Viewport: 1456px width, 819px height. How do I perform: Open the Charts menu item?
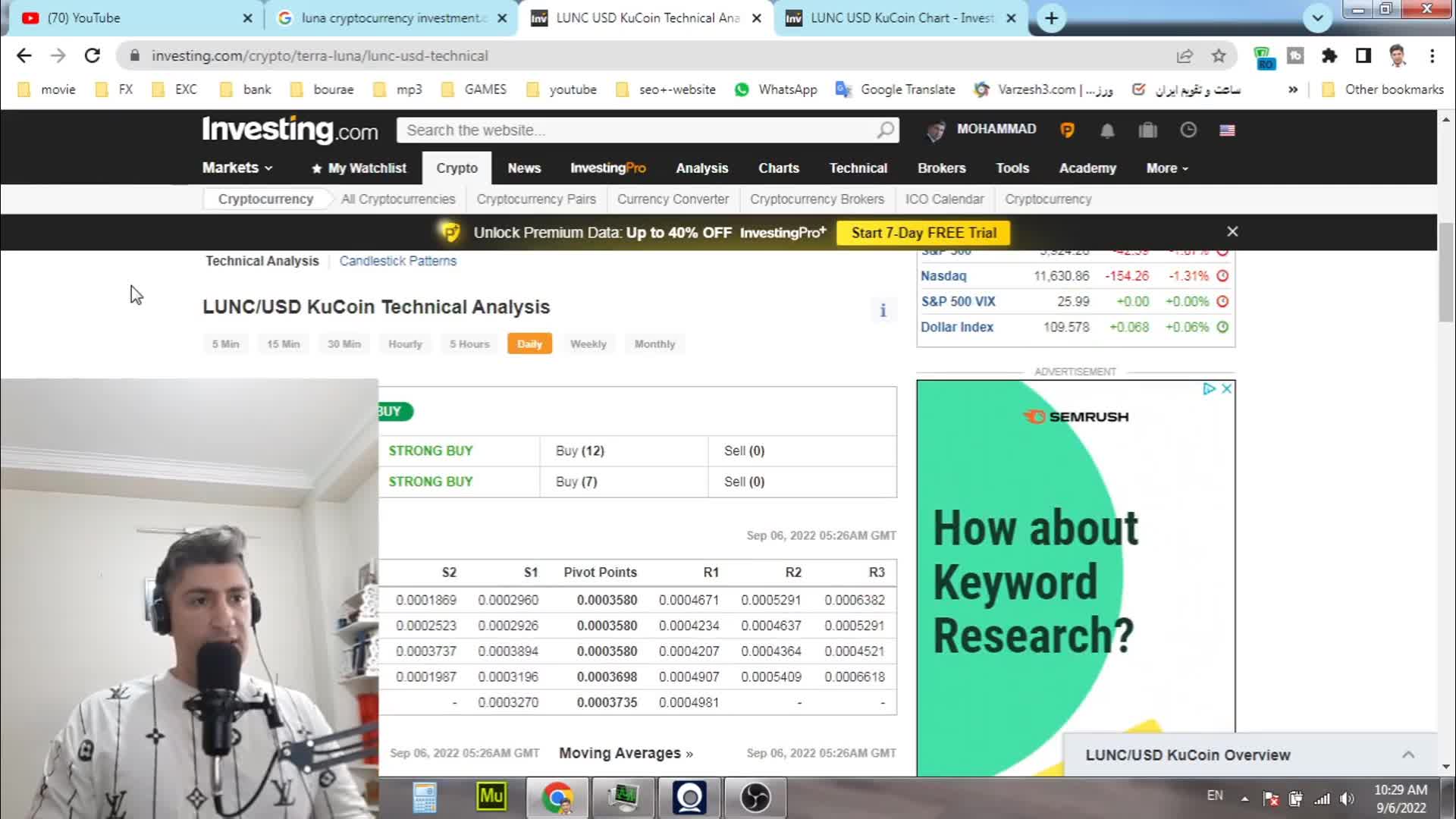pyautogui.click(x=778, y=168)
